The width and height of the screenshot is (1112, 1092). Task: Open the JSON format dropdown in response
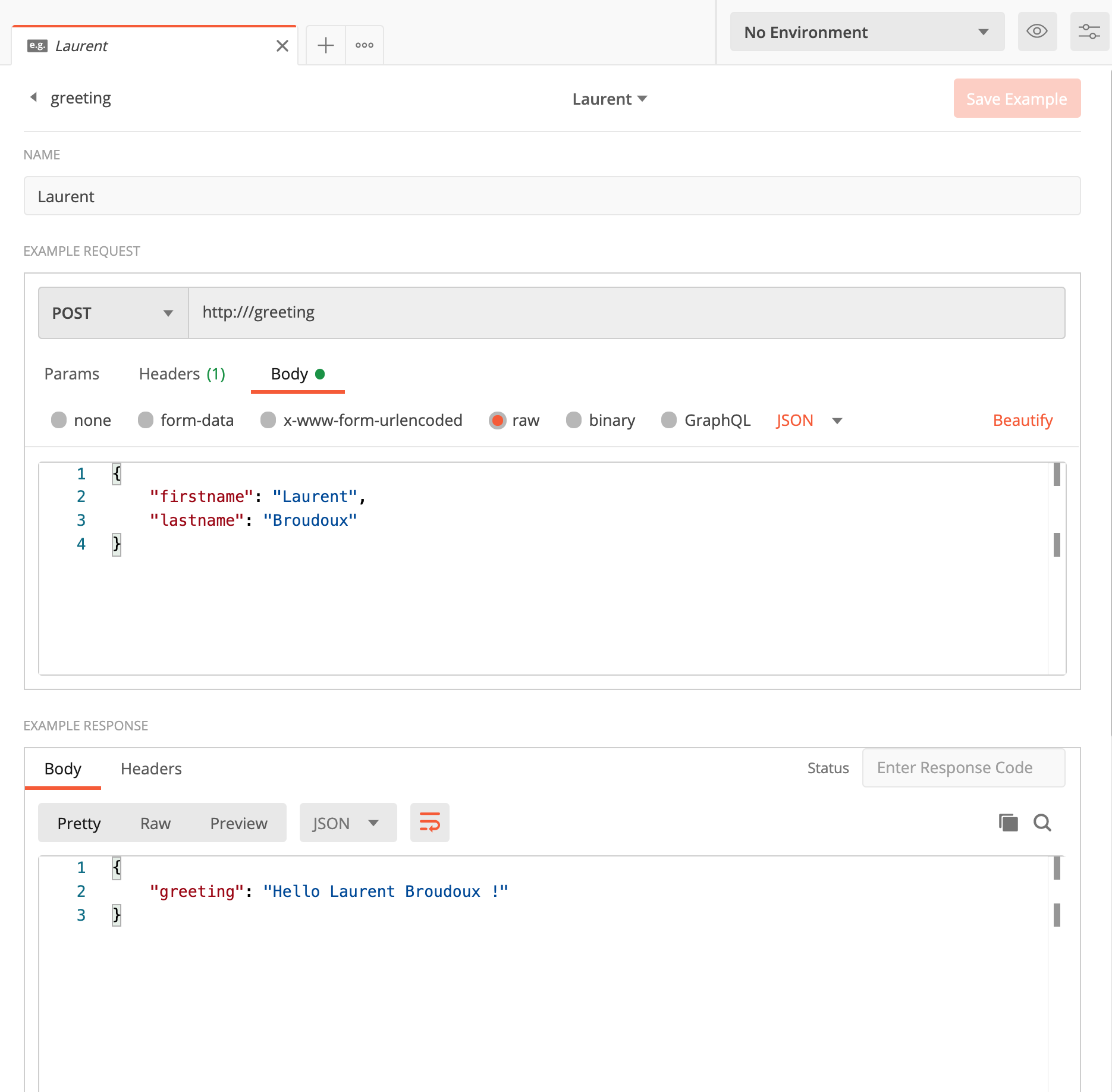pyautogui.click(x=347, y=823)
